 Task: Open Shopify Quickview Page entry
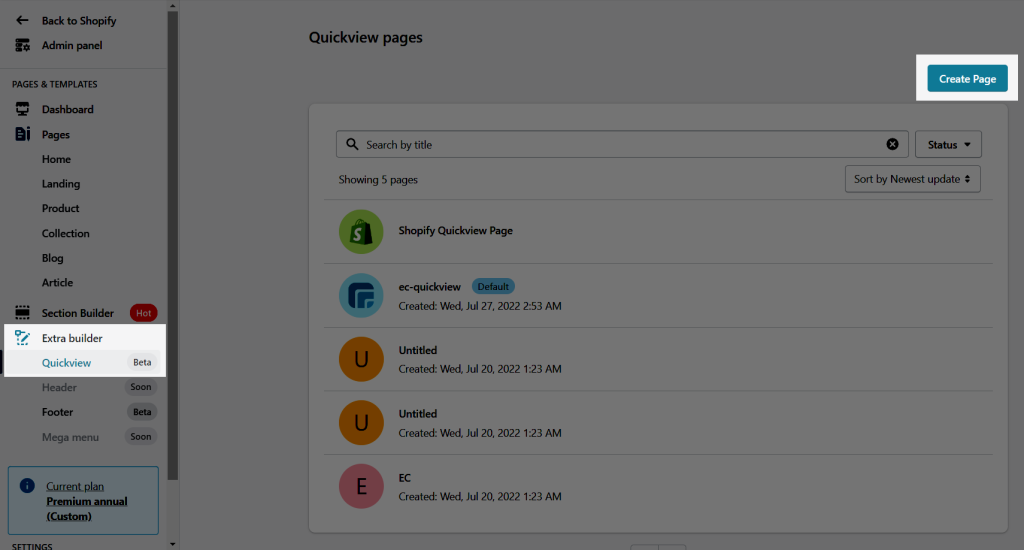pyautogui.click(x=455, y=231)
